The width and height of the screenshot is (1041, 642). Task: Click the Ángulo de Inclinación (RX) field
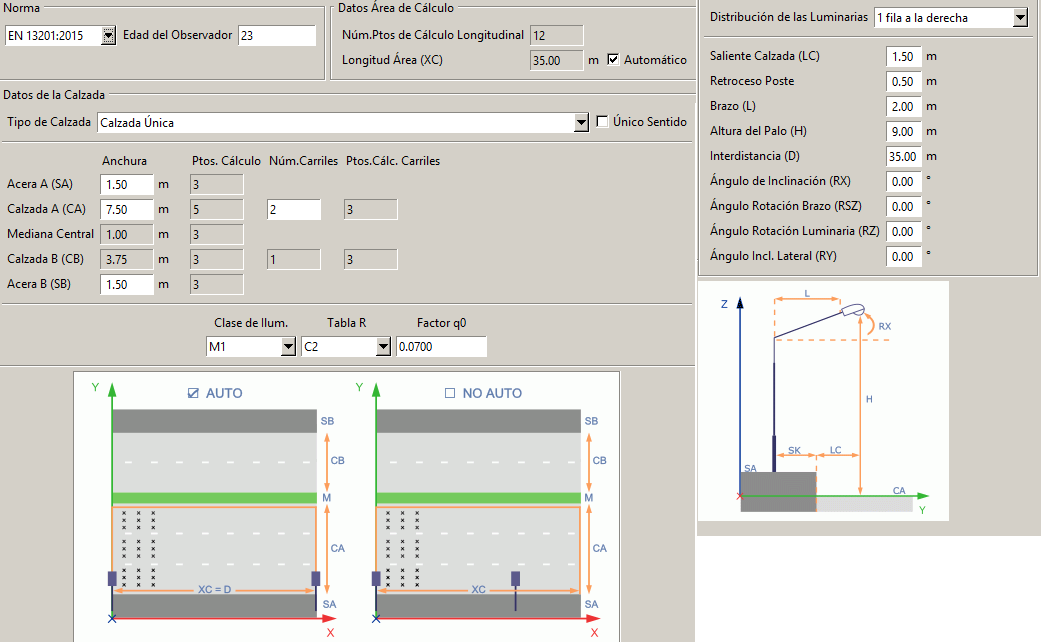(903, 181)
